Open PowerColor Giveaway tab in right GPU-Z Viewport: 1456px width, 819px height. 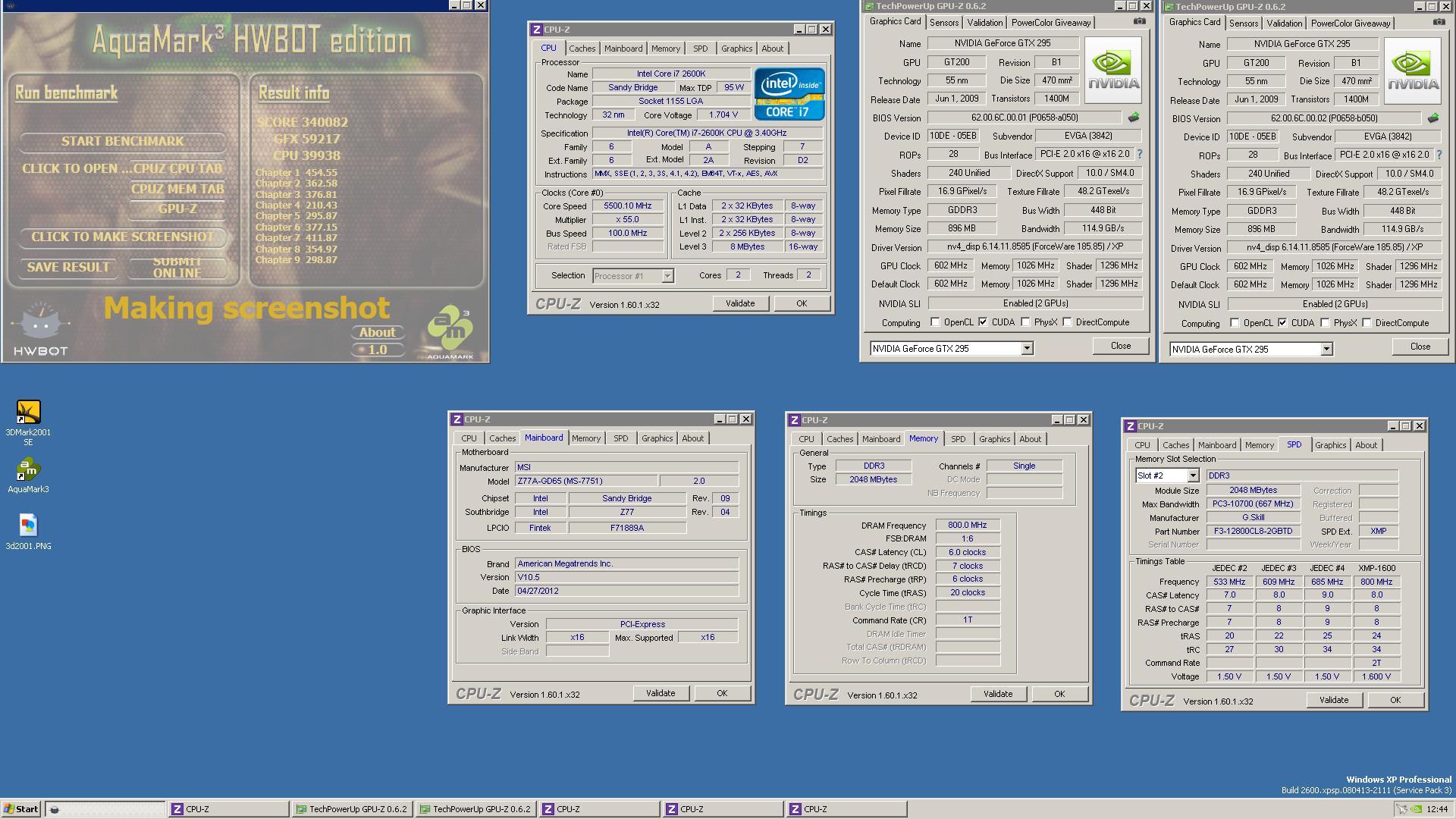point(1350,24)
